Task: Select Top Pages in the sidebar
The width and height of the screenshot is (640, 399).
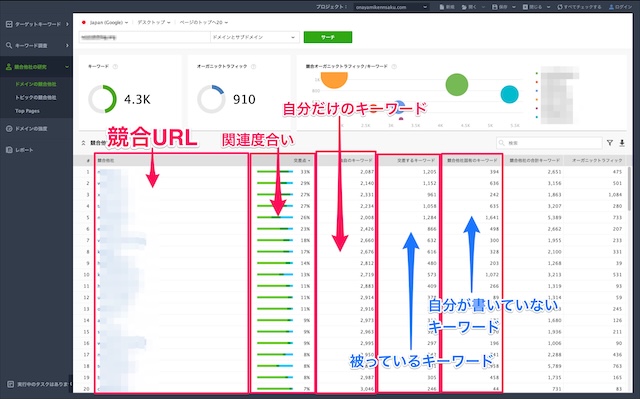Action: [x=27, y=111]
